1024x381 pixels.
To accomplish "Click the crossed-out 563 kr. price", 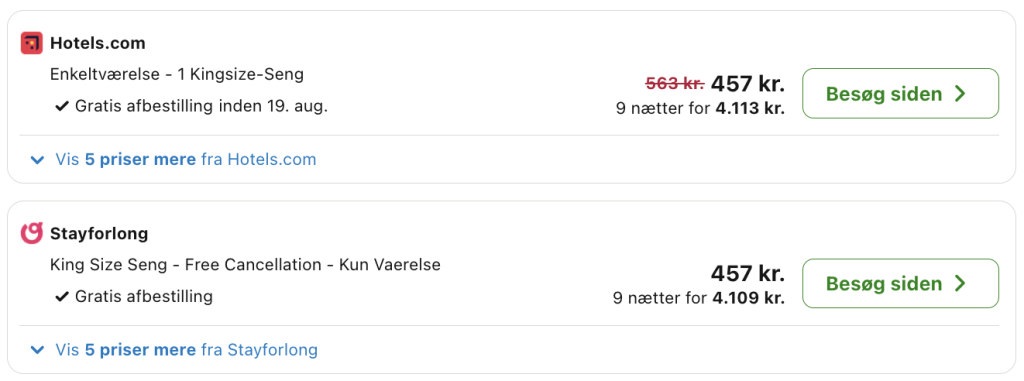I will 675,83.
